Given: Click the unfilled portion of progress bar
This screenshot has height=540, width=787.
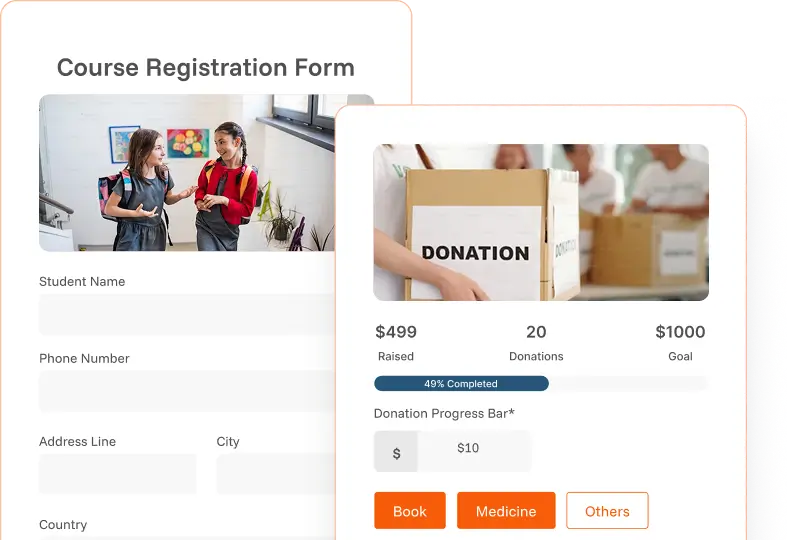Looking at the screenshot, I should (x=628, y=383).
